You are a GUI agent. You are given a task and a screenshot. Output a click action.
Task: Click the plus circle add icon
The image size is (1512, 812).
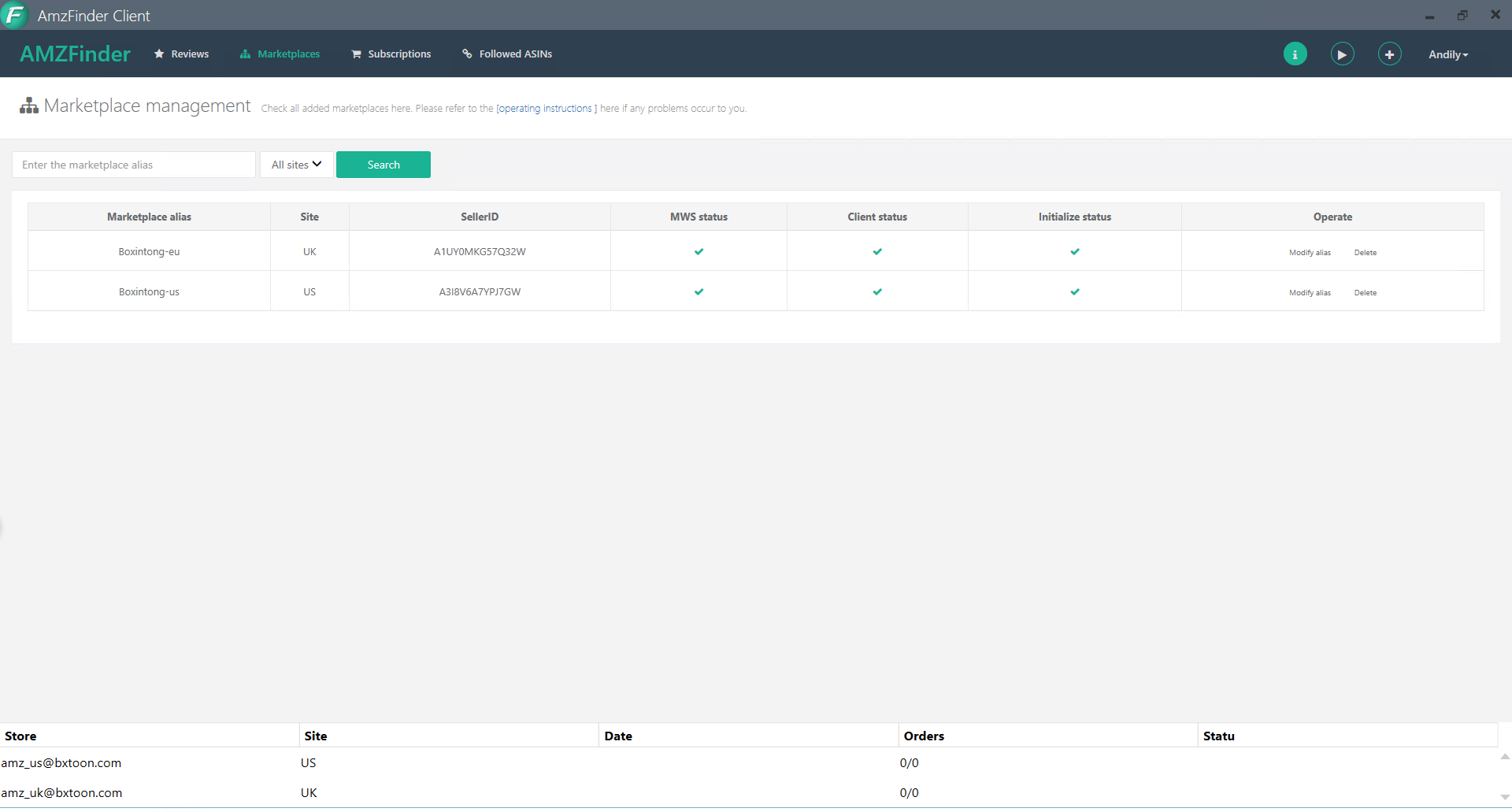pyautogui.click(x=1389, y=54)
